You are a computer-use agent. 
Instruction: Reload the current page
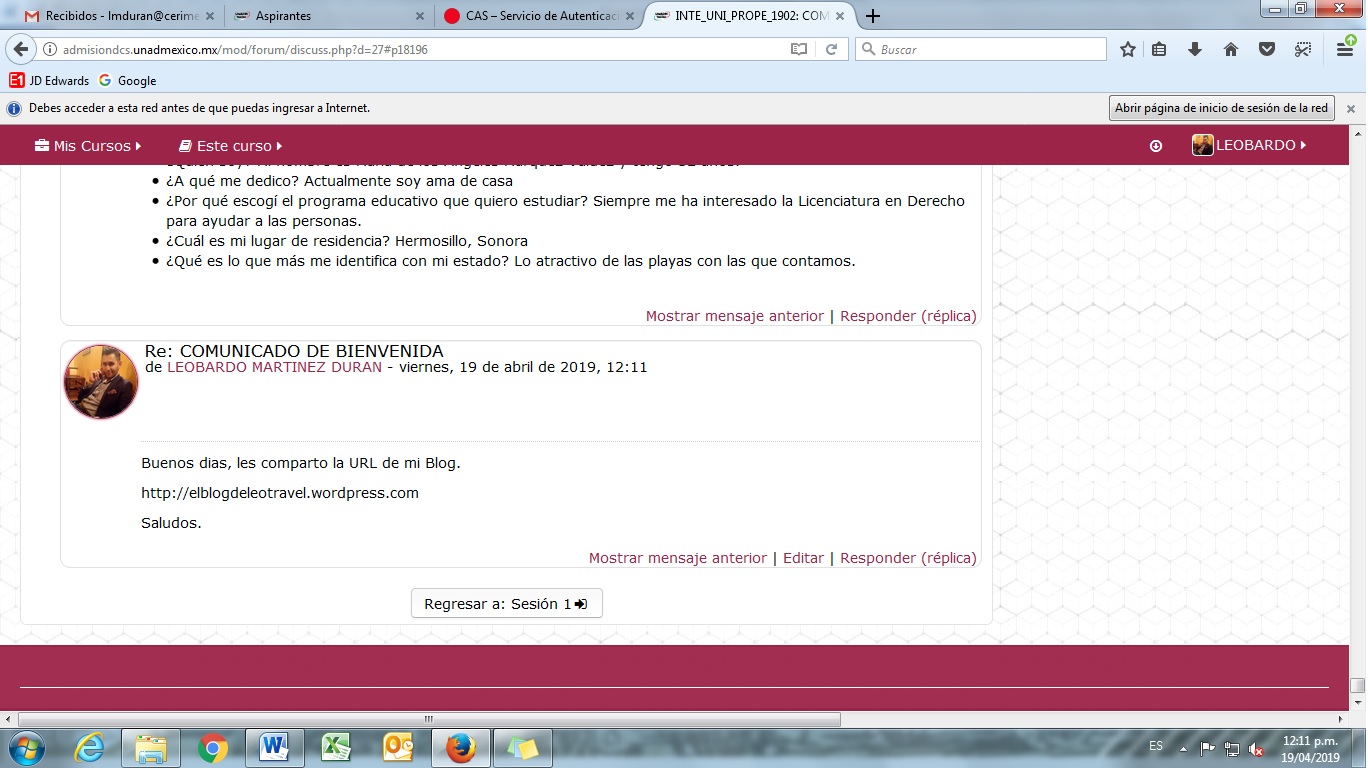[831, 49]
